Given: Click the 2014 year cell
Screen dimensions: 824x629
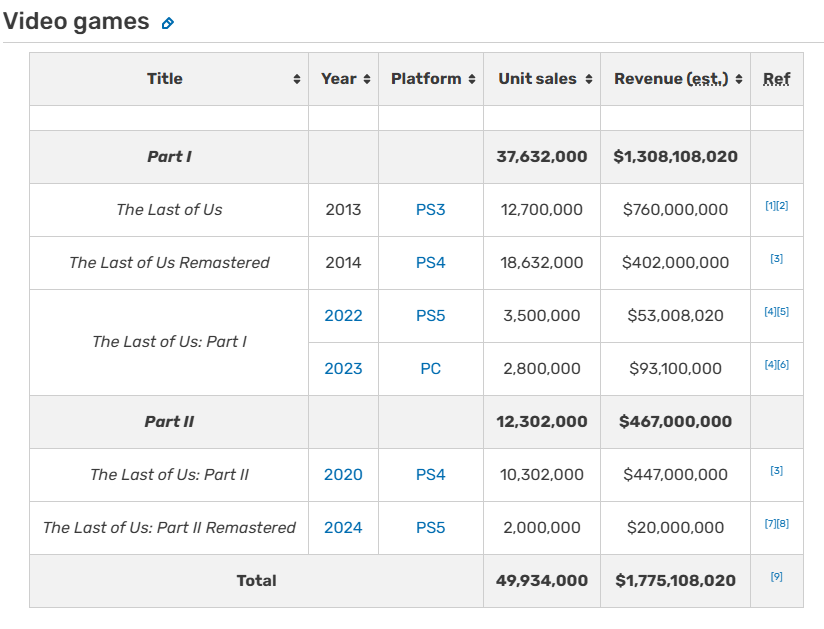Looking at the screenshot, I should coord(343,262).
